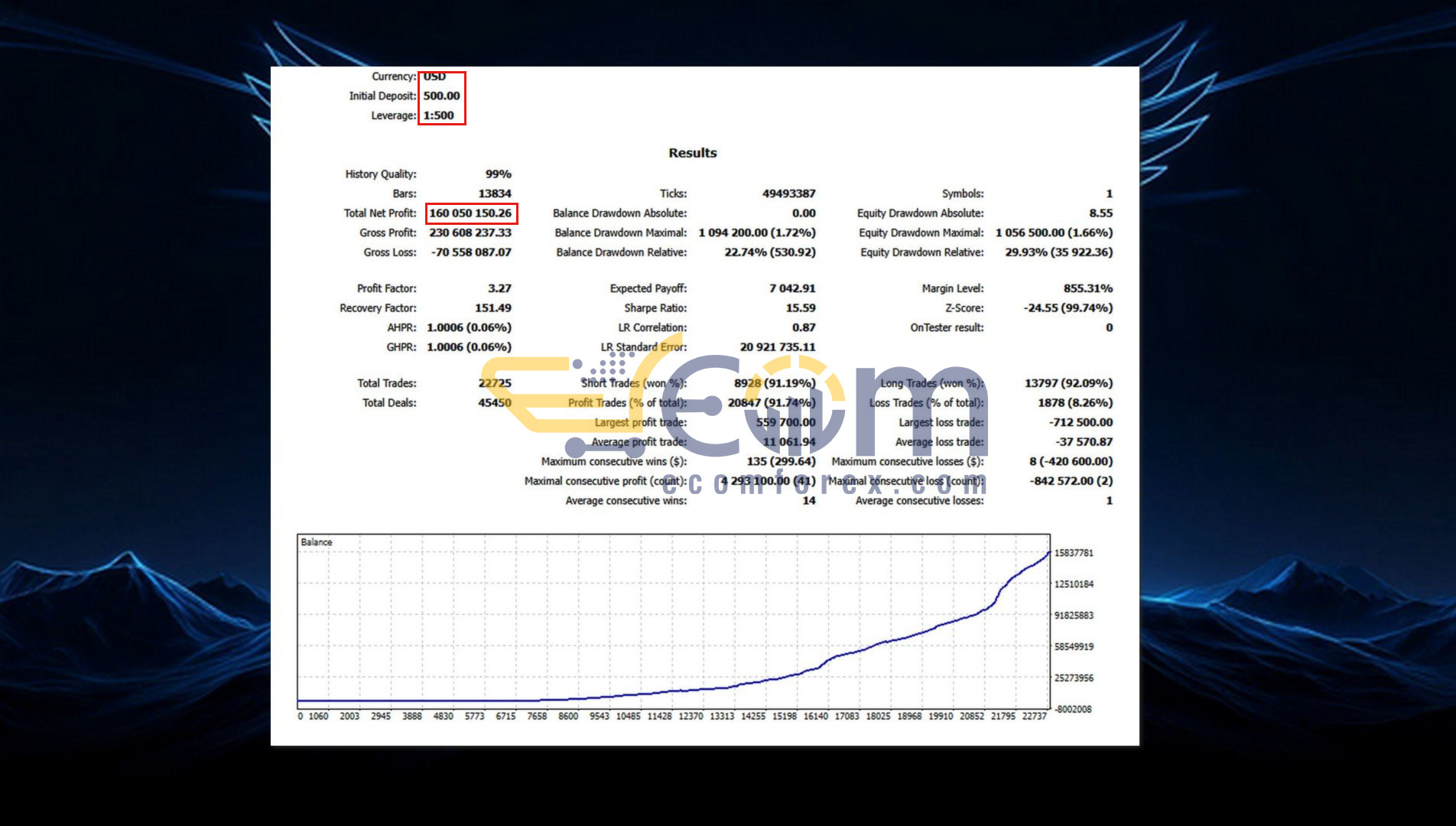Click the Balance label in chart
The width and height of the screenshot is (1456, 826).
[x=317, y=542]
